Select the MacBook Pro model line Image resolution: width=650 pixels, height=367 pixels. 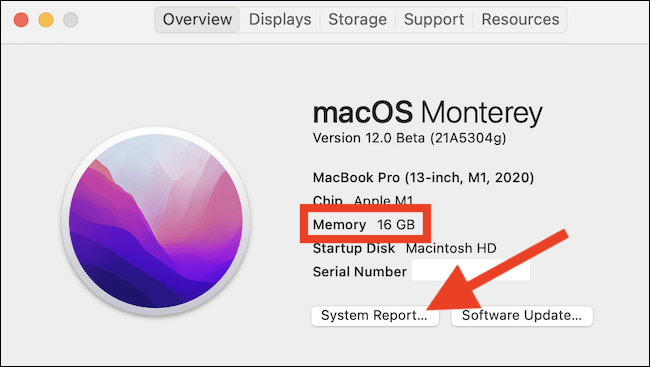423,178
